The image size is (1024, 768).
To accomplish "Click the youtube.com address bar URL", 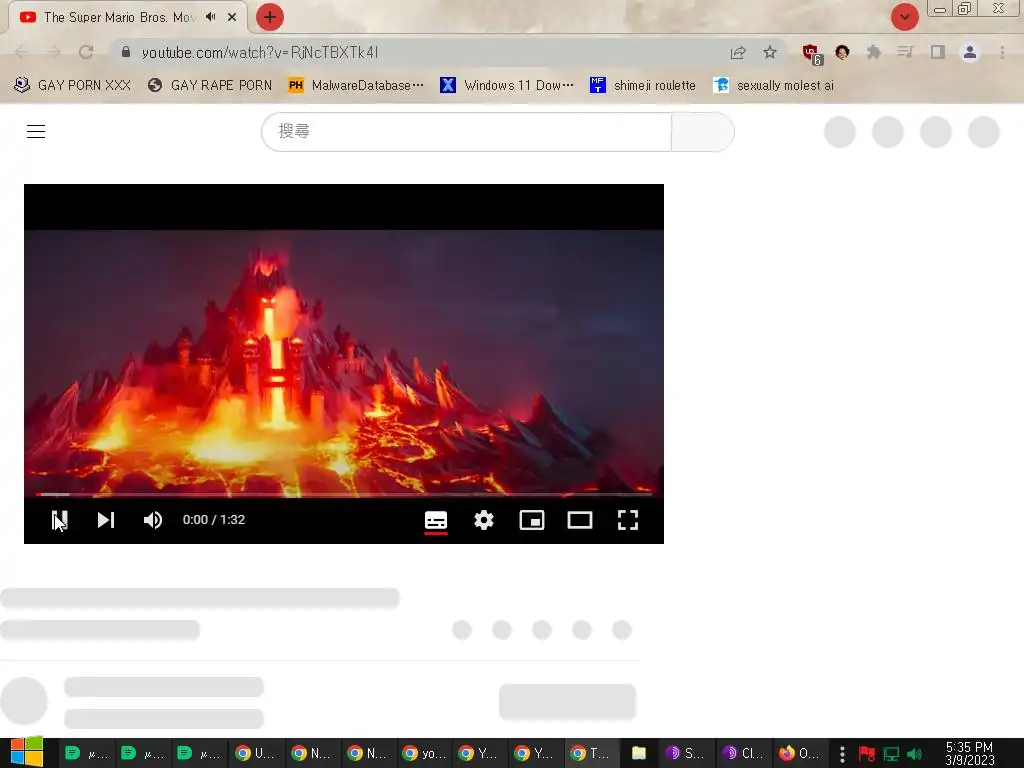I will (260, 52).
